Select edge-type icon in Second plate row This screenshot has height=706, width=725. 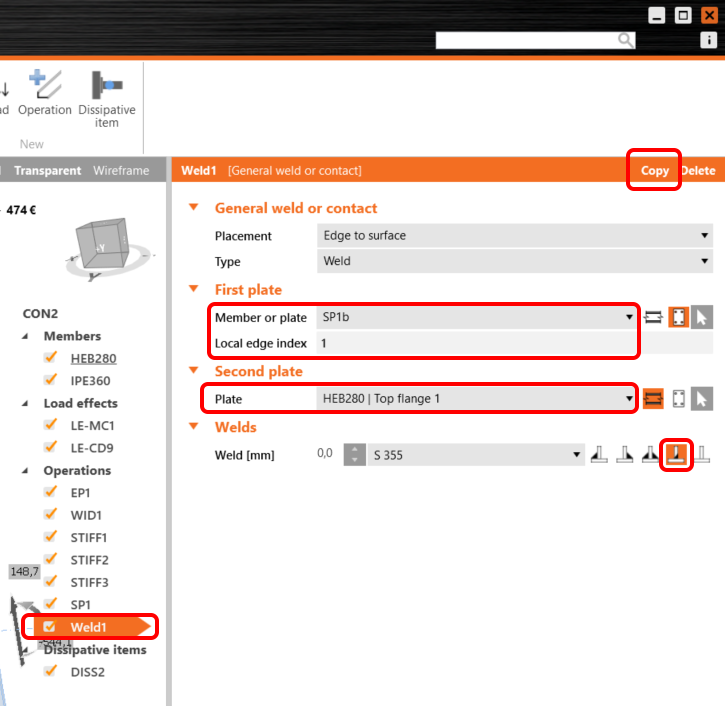click(x=653, y=399)
